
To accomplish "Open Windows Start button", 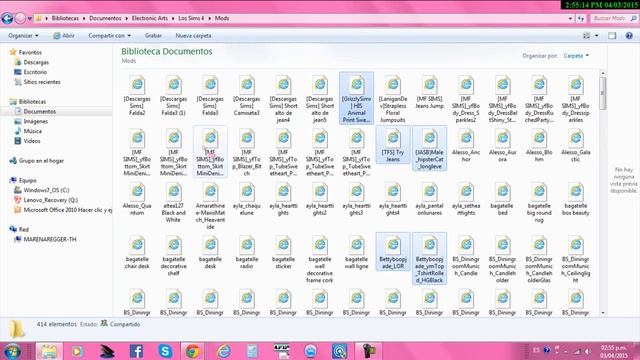I will pos(12,351).
